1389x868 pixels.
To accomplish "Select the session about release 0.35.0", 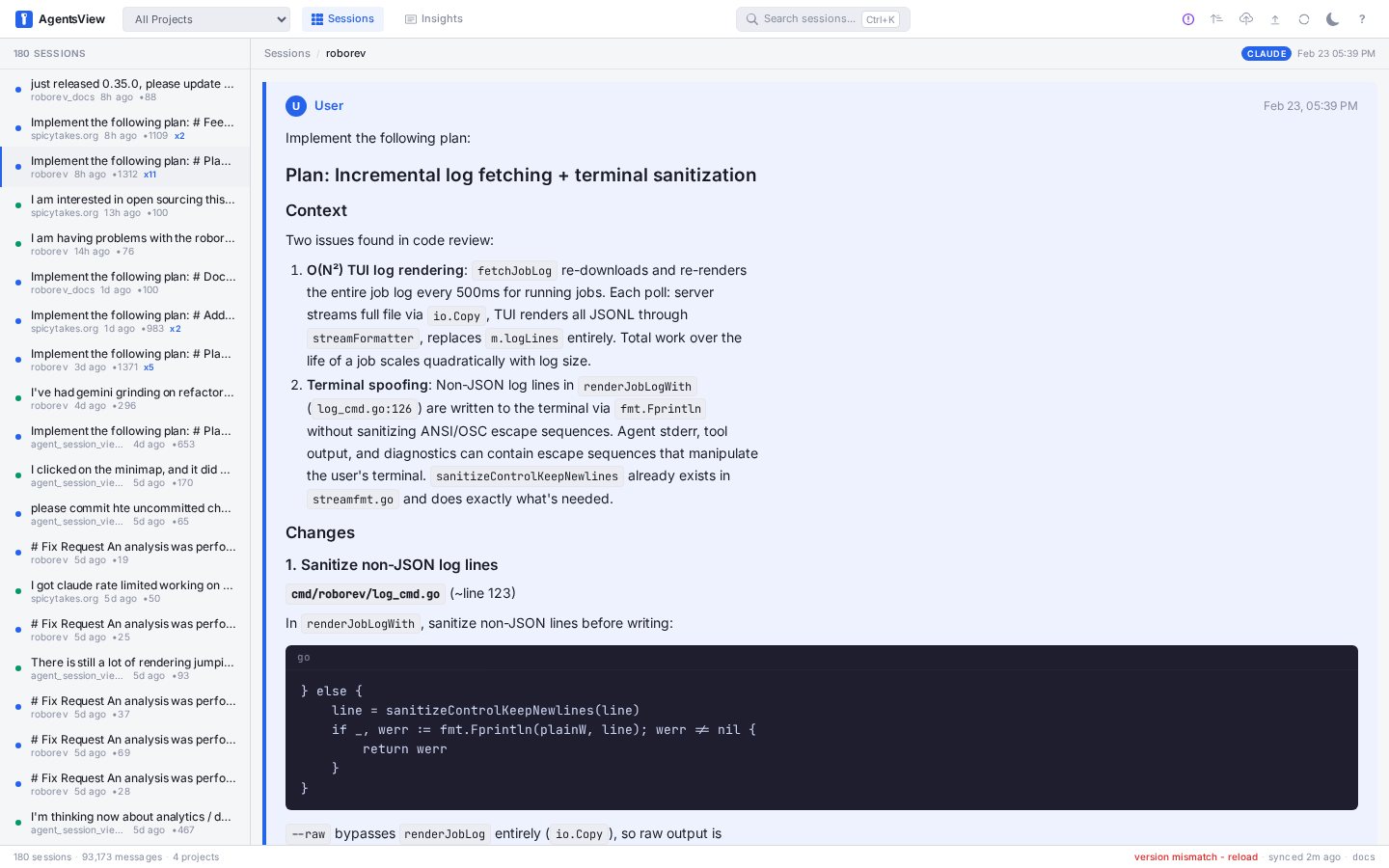I will (x=132, y=90).
